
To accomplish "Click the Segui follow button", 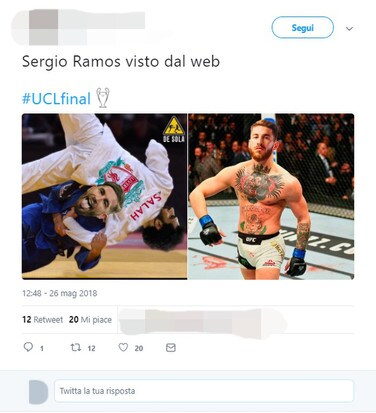I will [x=302, y=28].
